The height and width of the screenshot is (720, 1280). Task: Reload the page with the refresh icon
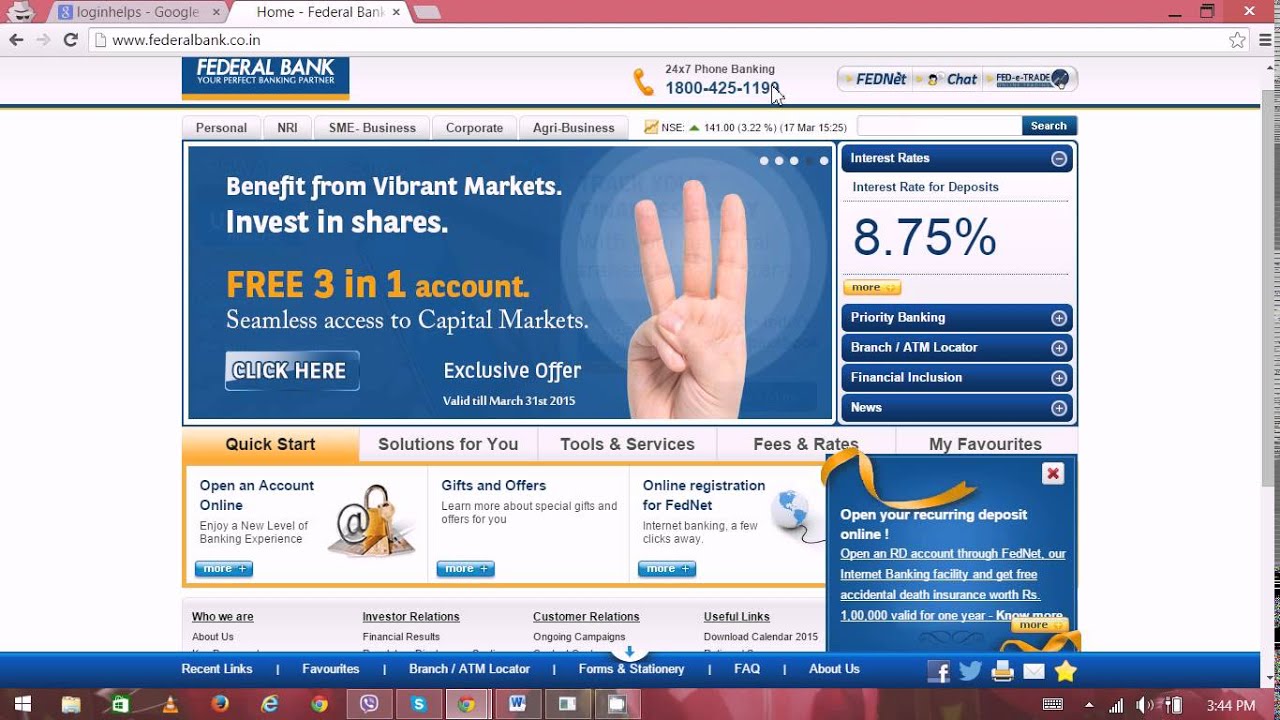[x=70, y=40]
